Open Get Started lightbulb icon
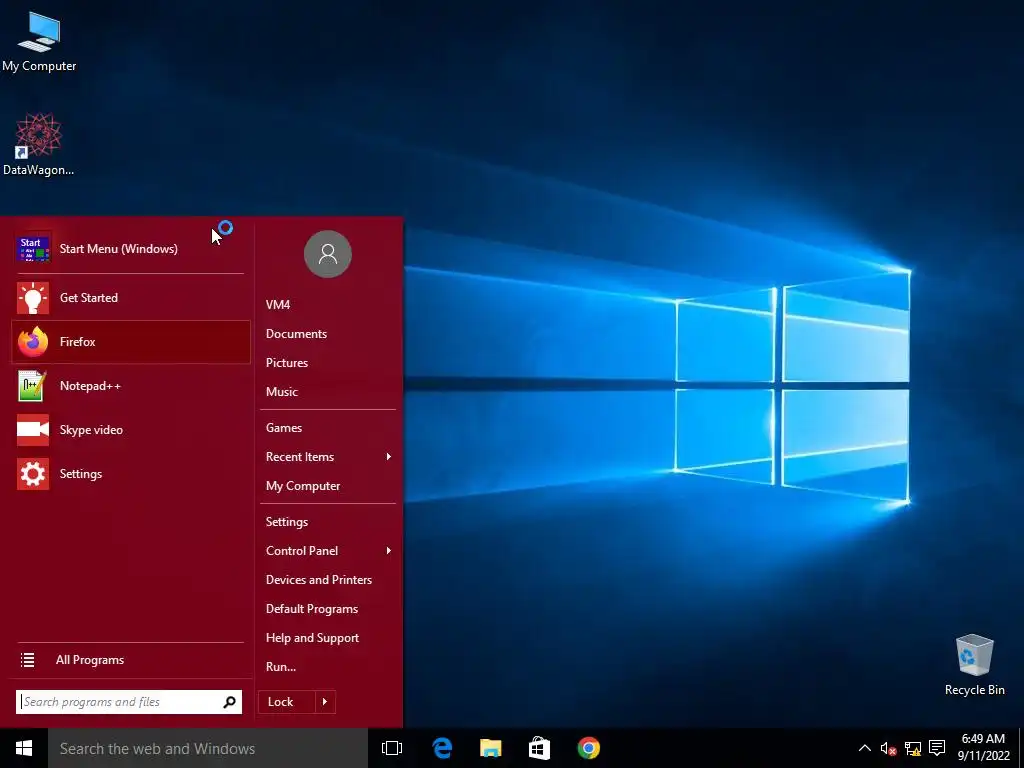1024x768 pixels. pos(33,298)
